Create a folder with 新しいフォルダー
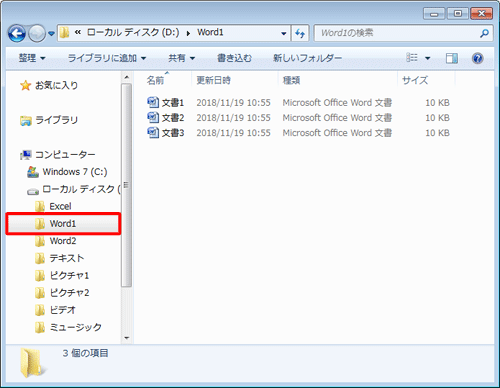This screenshot has height=388, width=500. pyautogui.click(x=307, y=58)
